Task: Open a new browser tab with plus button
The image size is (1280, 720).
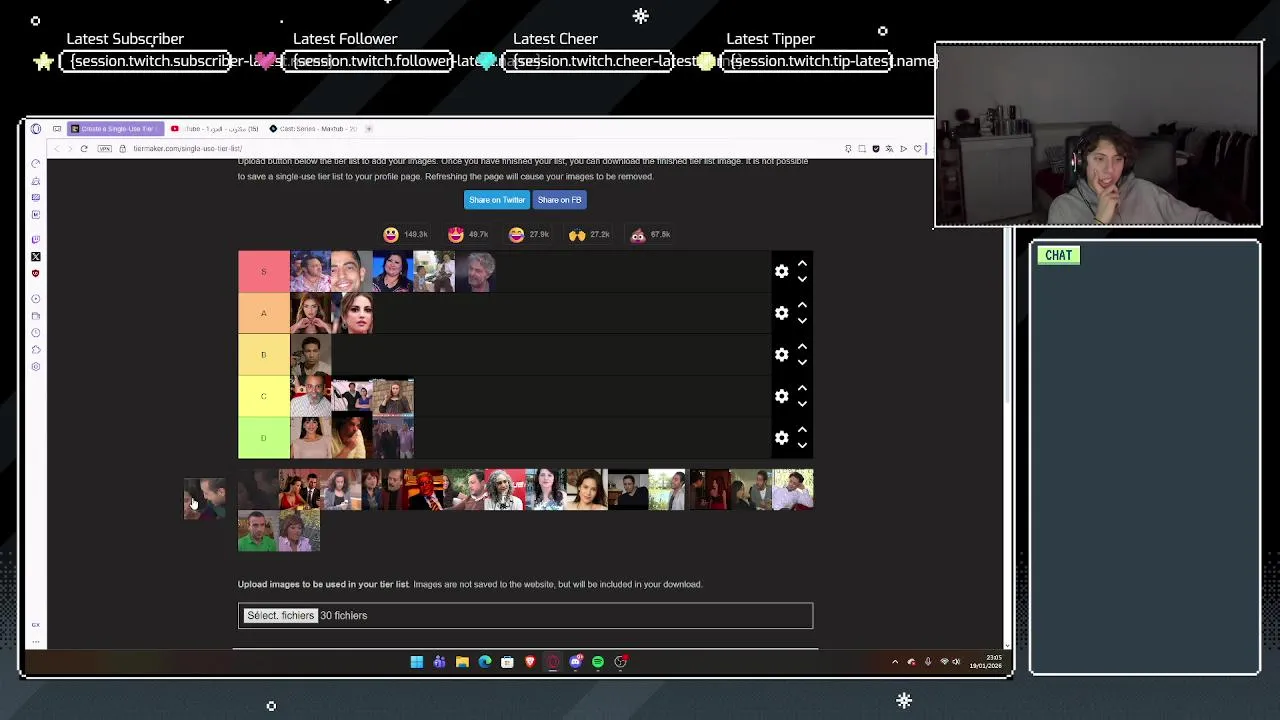Action: click(x=368, y=128)
